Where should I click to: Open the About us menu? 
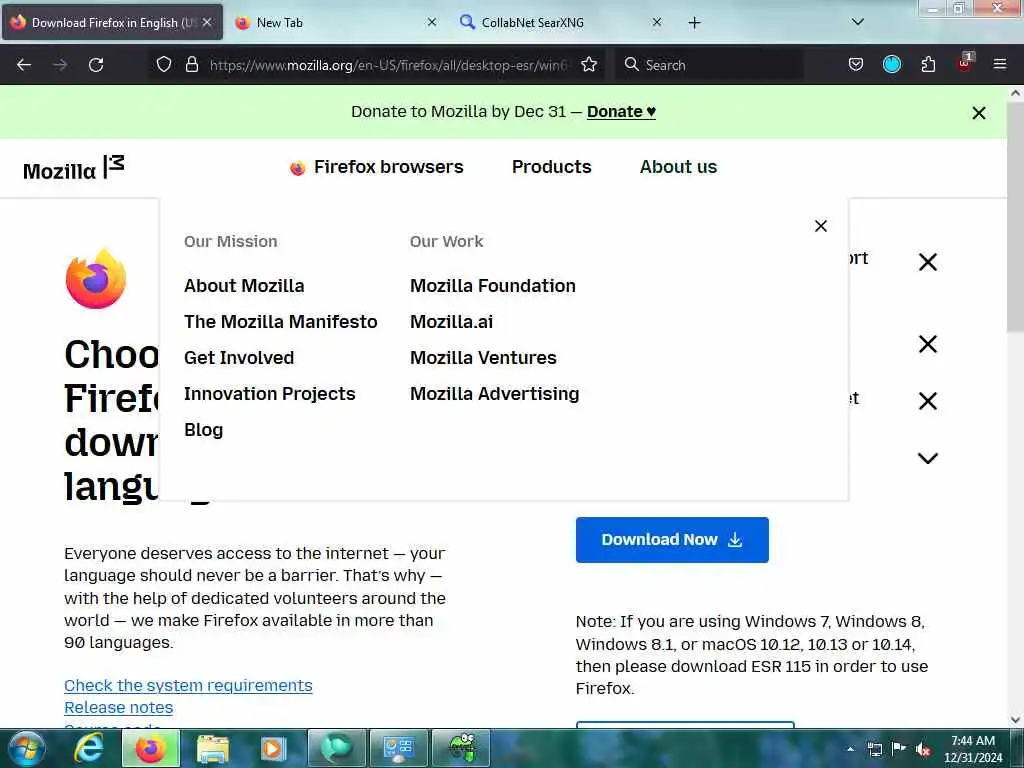[x=679, y=167]
